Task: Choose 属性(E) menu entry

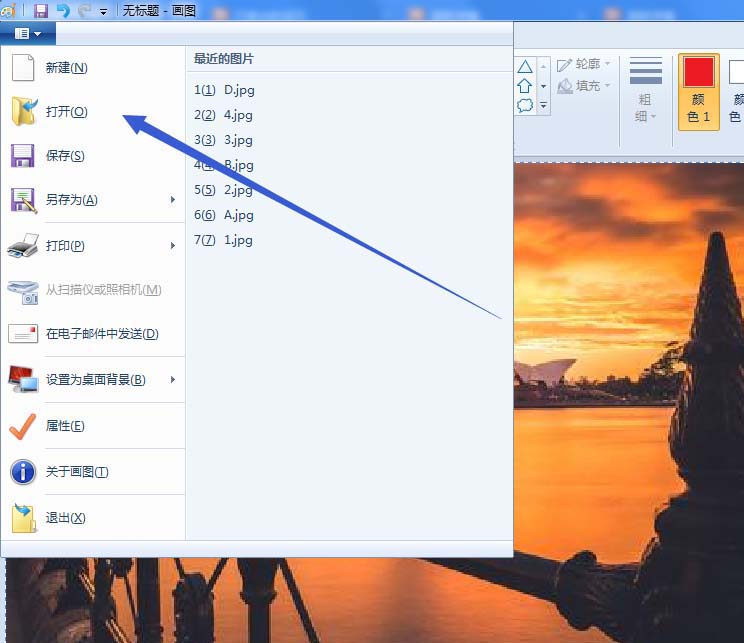Action: pyautogui.click(x=95, y=426)
